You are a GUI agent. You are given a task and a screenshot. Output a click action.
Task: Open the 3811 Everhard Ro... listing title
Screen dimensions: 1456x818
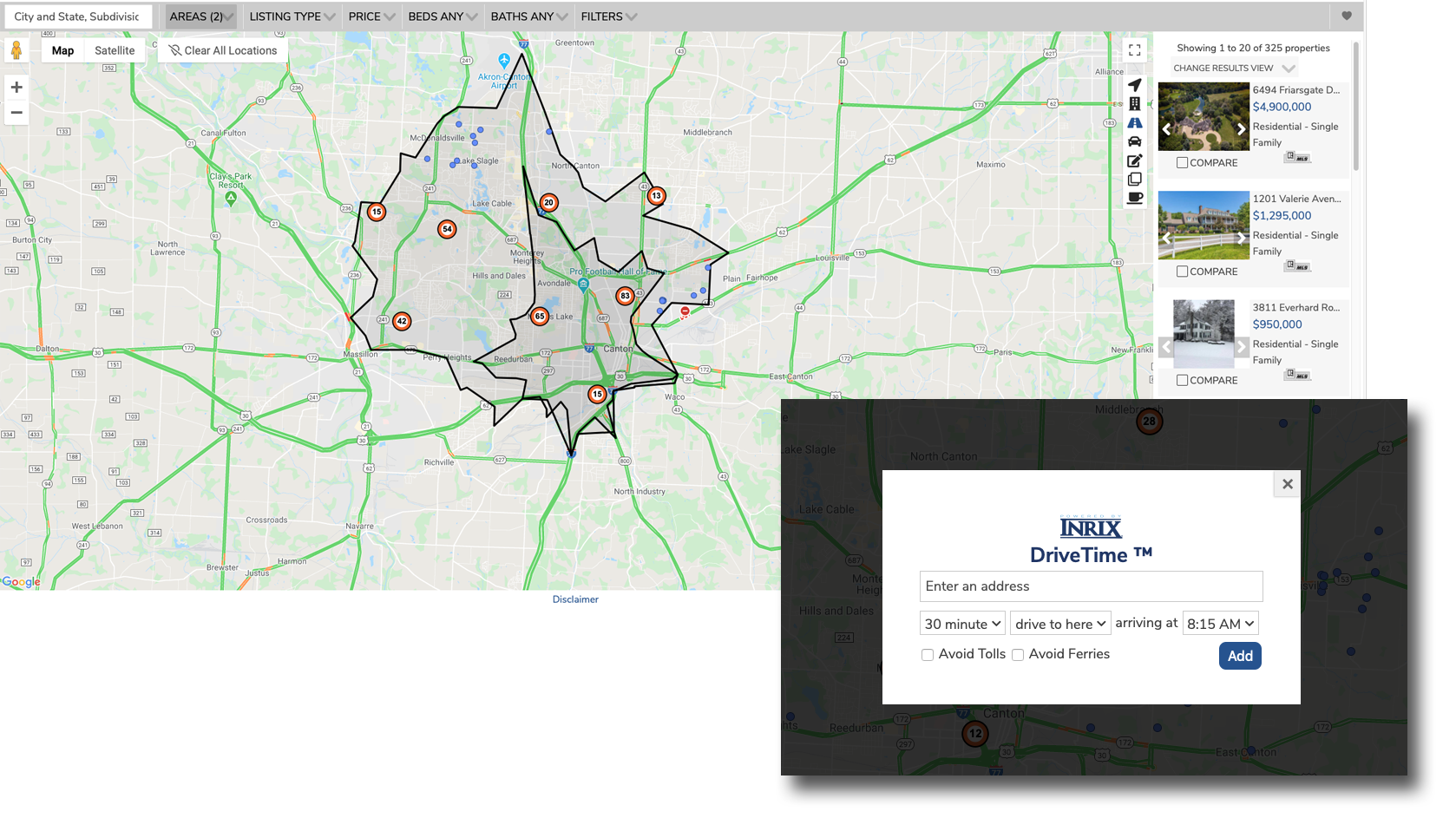1296,307
